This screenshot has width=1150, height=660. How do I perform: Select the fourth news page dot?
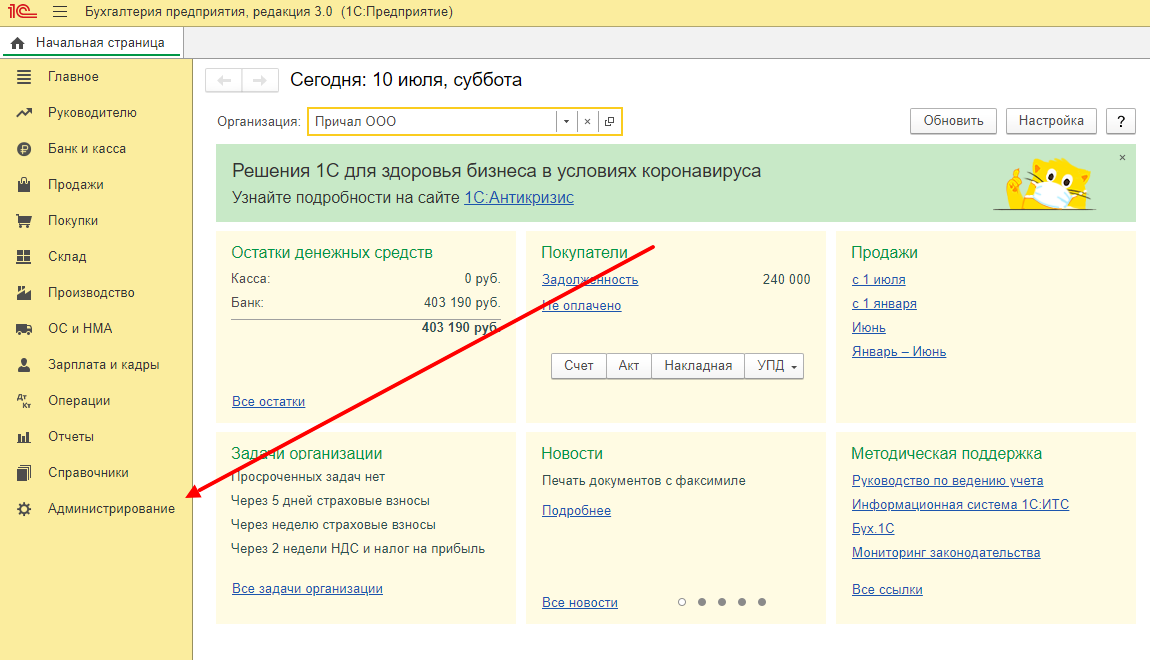pos(741,602)
